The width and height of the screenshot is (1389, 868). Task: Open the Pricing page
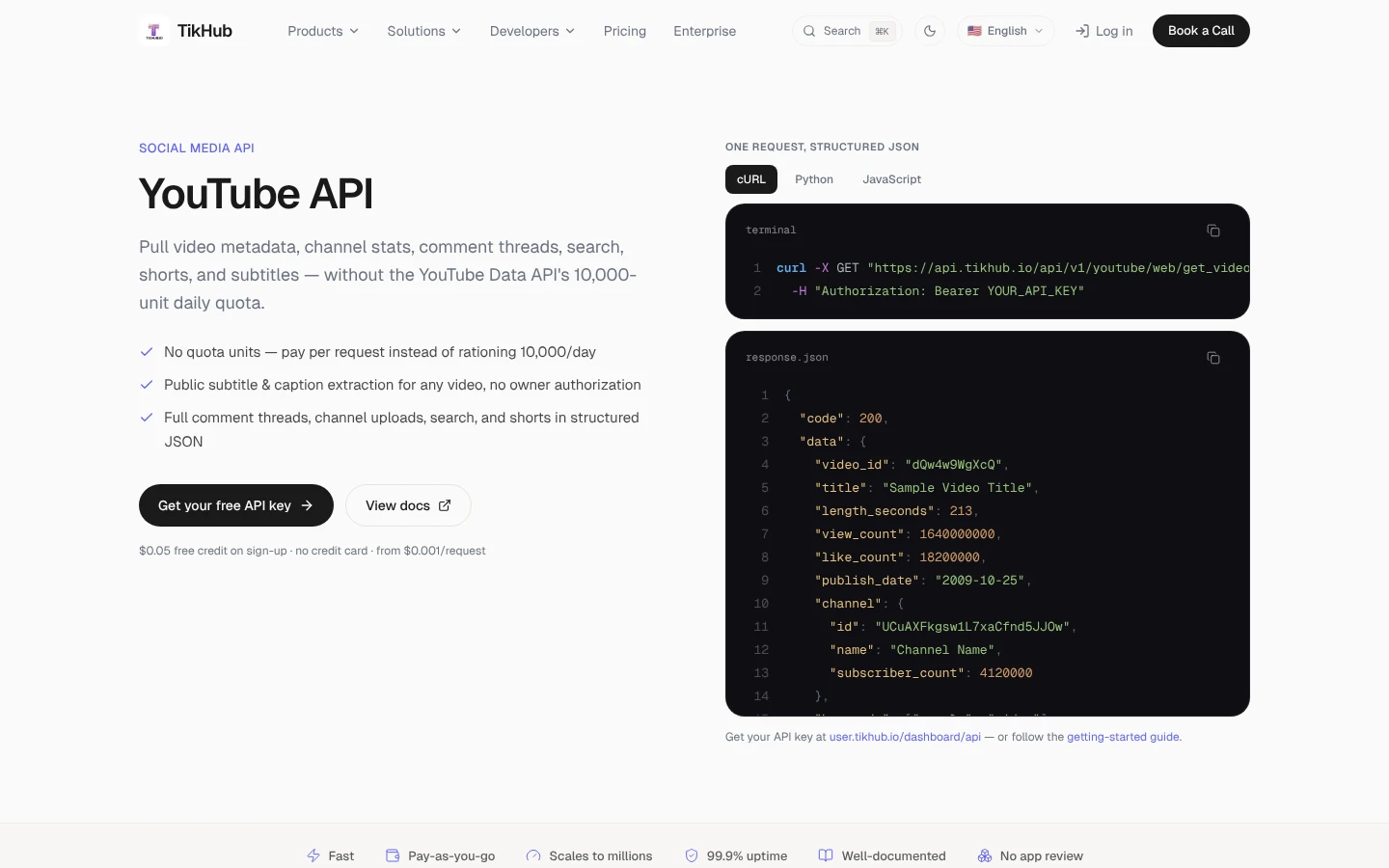(625, 31)
